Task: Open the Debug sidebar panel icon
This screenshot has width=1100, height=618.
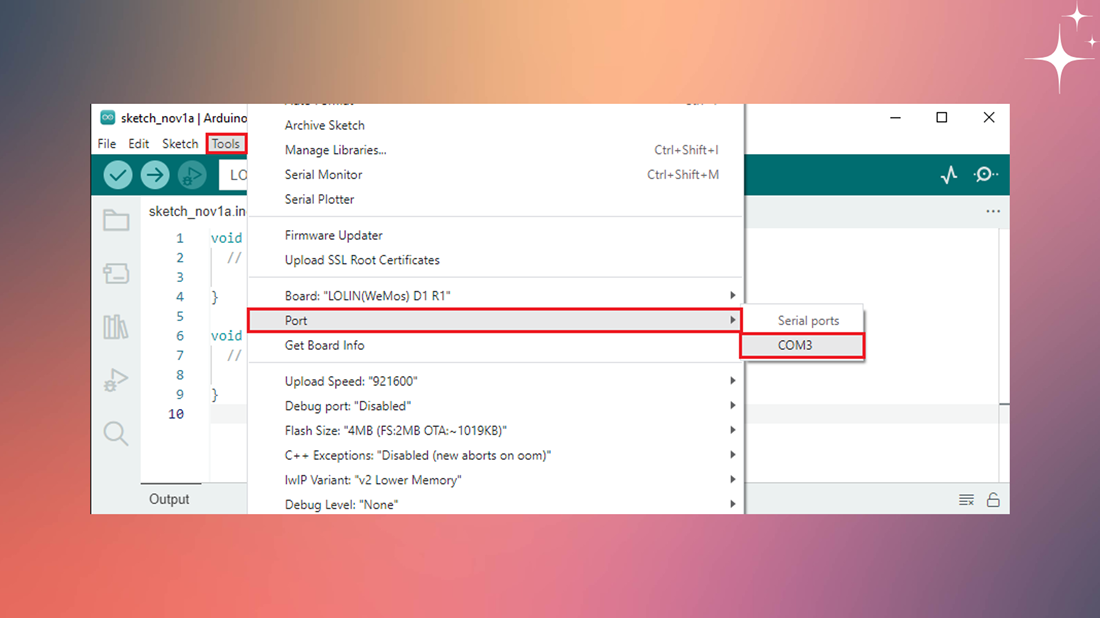Action: pyautogui.click(x=116, y=380)
